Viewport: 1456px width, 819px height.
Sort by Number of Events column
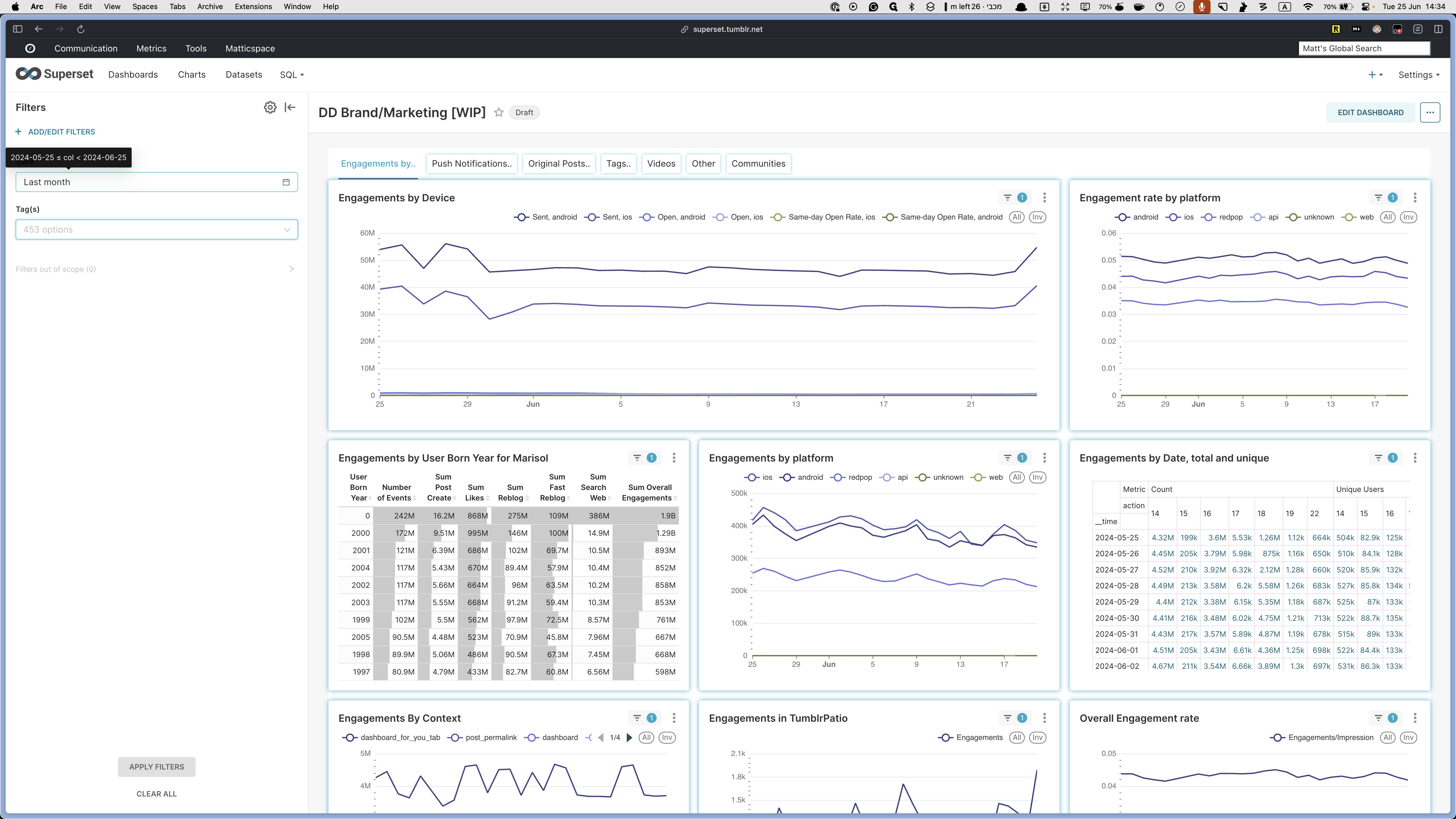click(x=397, y=492)
